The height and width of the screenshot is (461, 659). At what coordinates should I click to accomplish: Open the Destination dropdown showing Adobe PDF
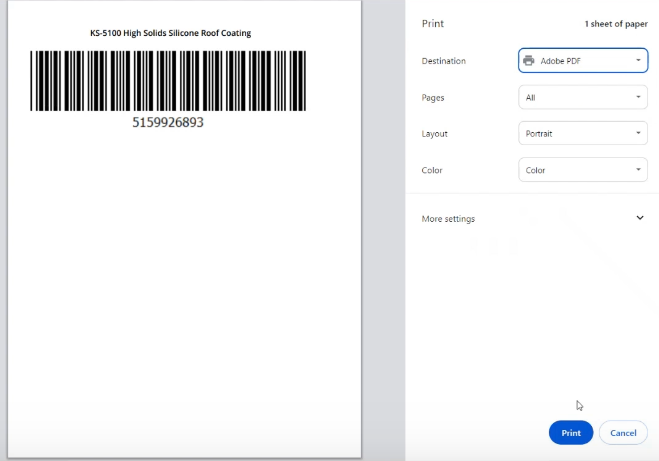click(x=583, y=61)
